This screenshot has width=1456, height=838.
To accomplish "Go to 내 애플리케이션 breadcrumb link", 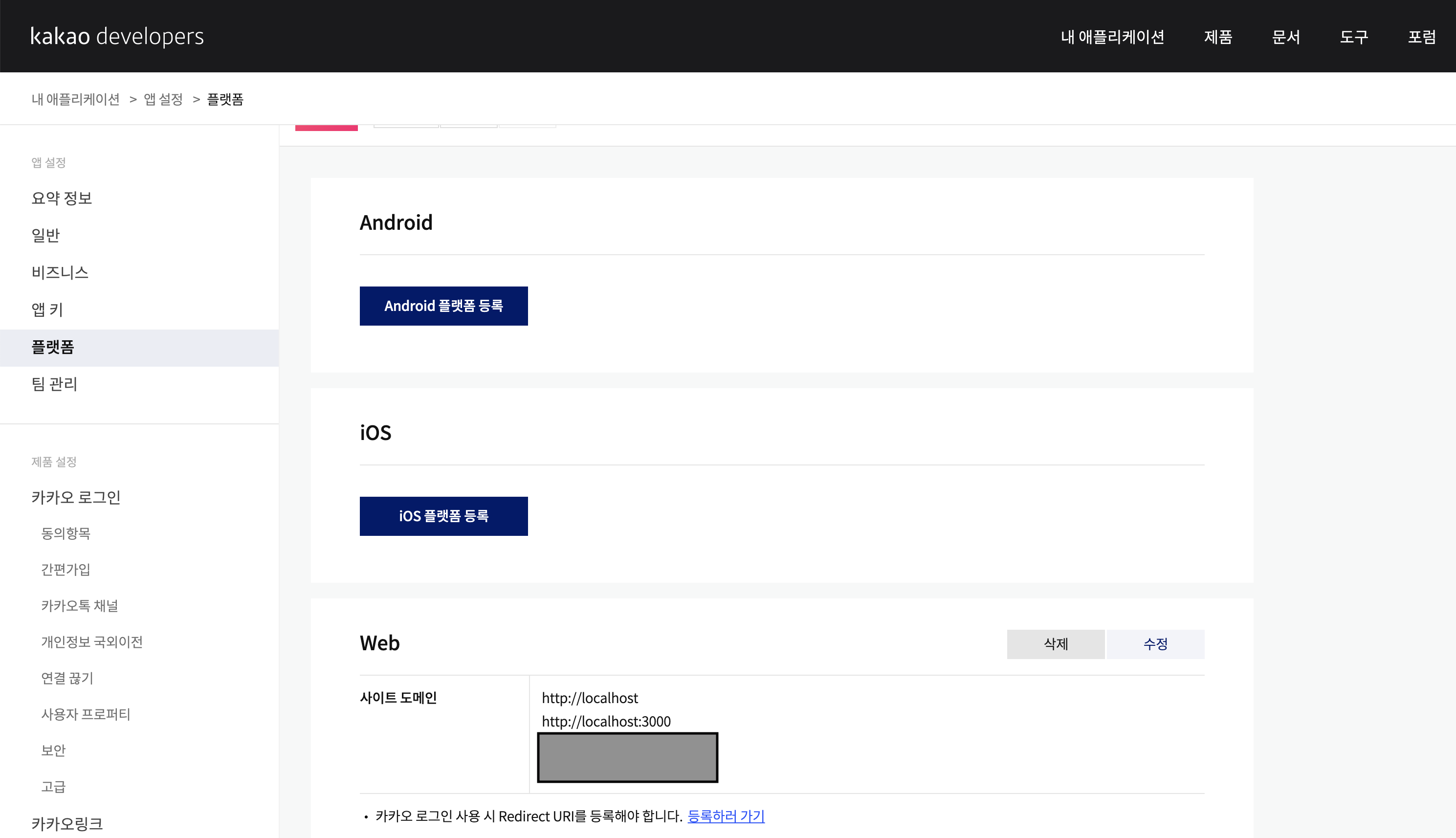I will tap(75, 100).
